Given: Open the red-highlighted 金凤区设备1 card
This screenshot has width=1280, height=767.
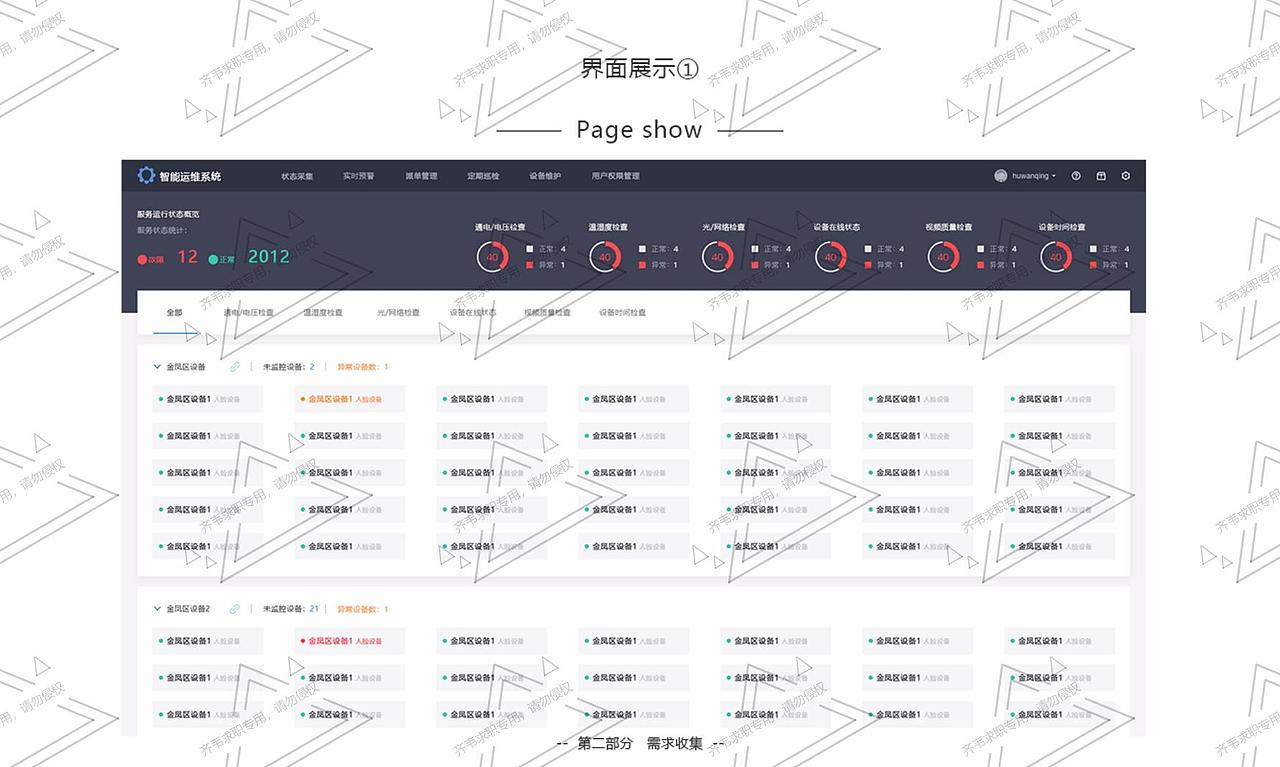Looking at the screenshot, I should (x=350, y=641).
